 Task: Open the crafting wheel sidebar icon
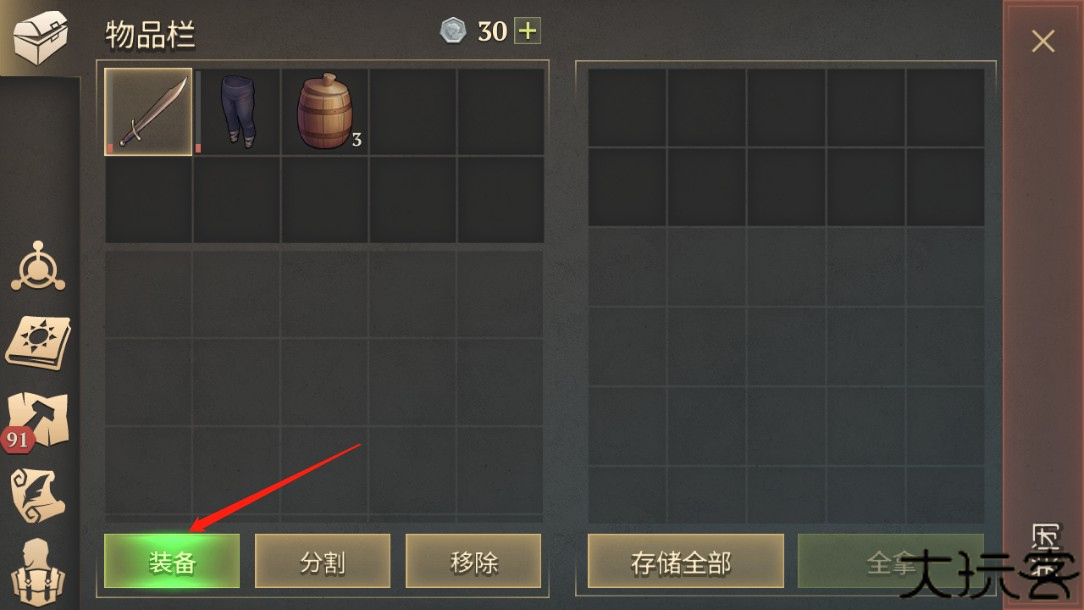pyautogui.click(x=38, y=268)
